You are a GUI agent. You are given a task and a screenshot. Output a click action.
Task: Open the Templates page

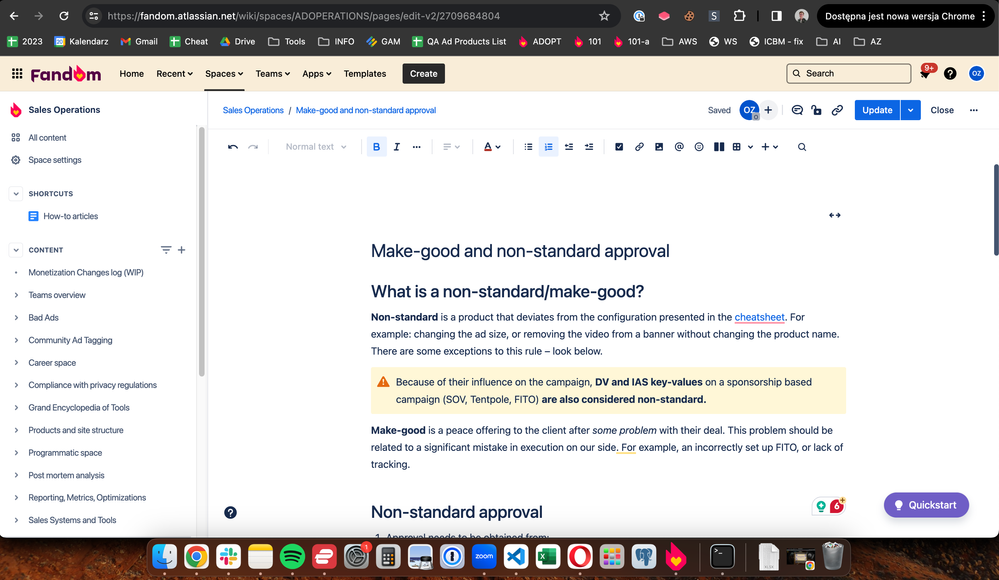pos(364,73)
